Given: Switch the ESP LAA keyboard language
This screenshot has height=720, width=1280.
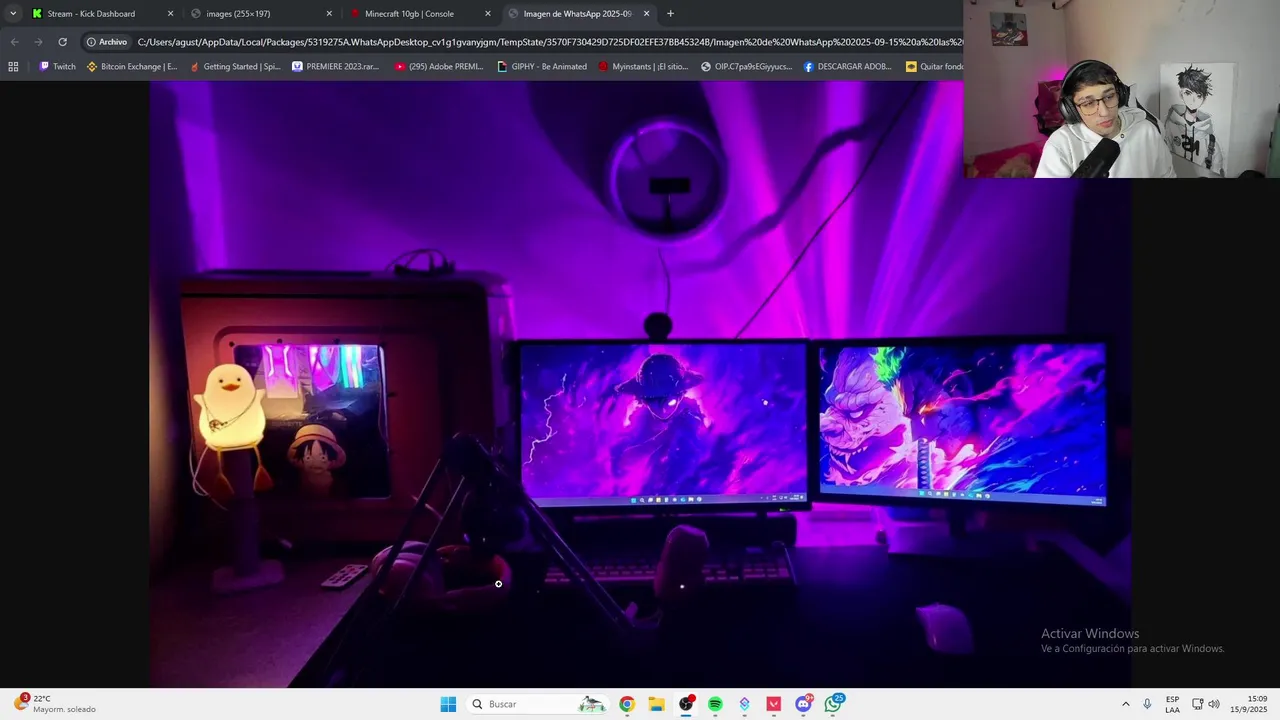Looking at the screenshot, I should [x=1172, y=704].
